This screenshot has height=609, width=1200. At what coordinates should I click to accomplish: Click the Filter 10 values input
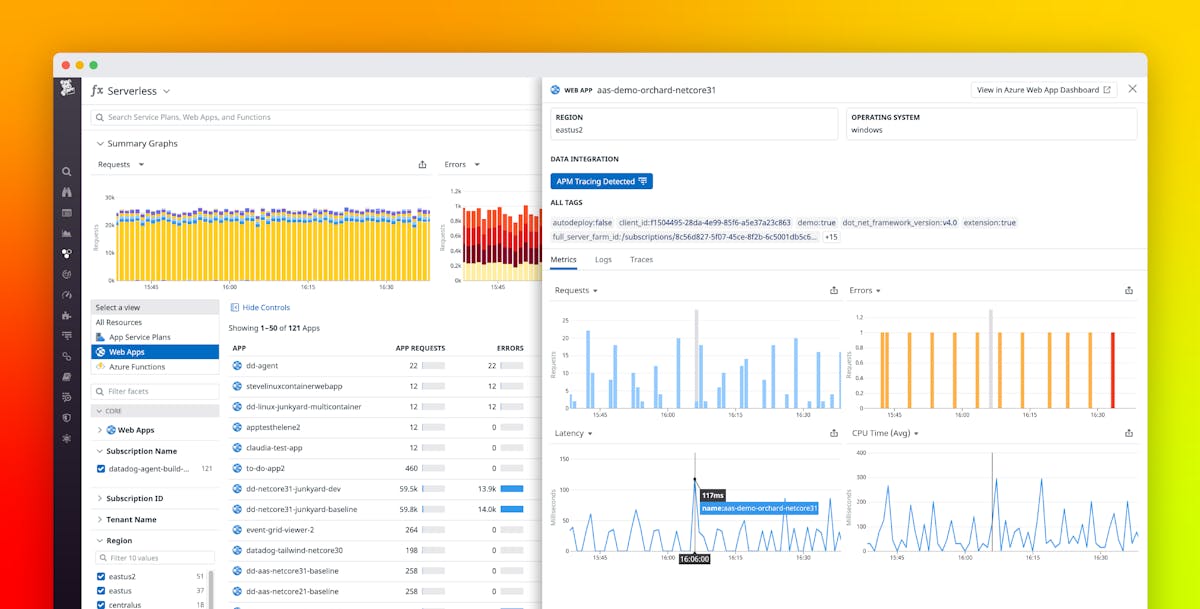click(154, 558)
